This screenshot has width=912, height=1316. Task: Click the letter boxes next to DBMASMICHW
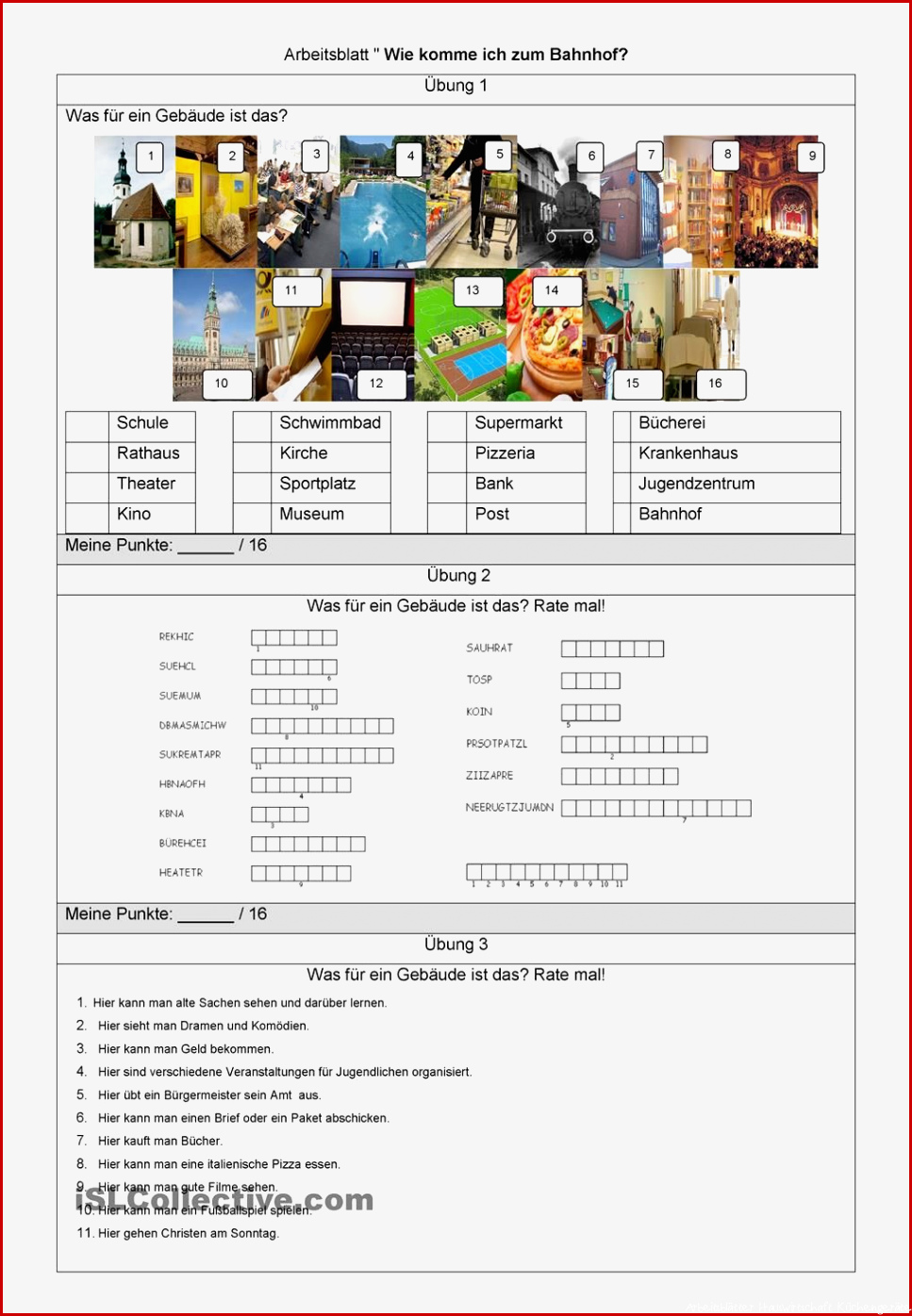pyautogui.click(x=323, y=726)
